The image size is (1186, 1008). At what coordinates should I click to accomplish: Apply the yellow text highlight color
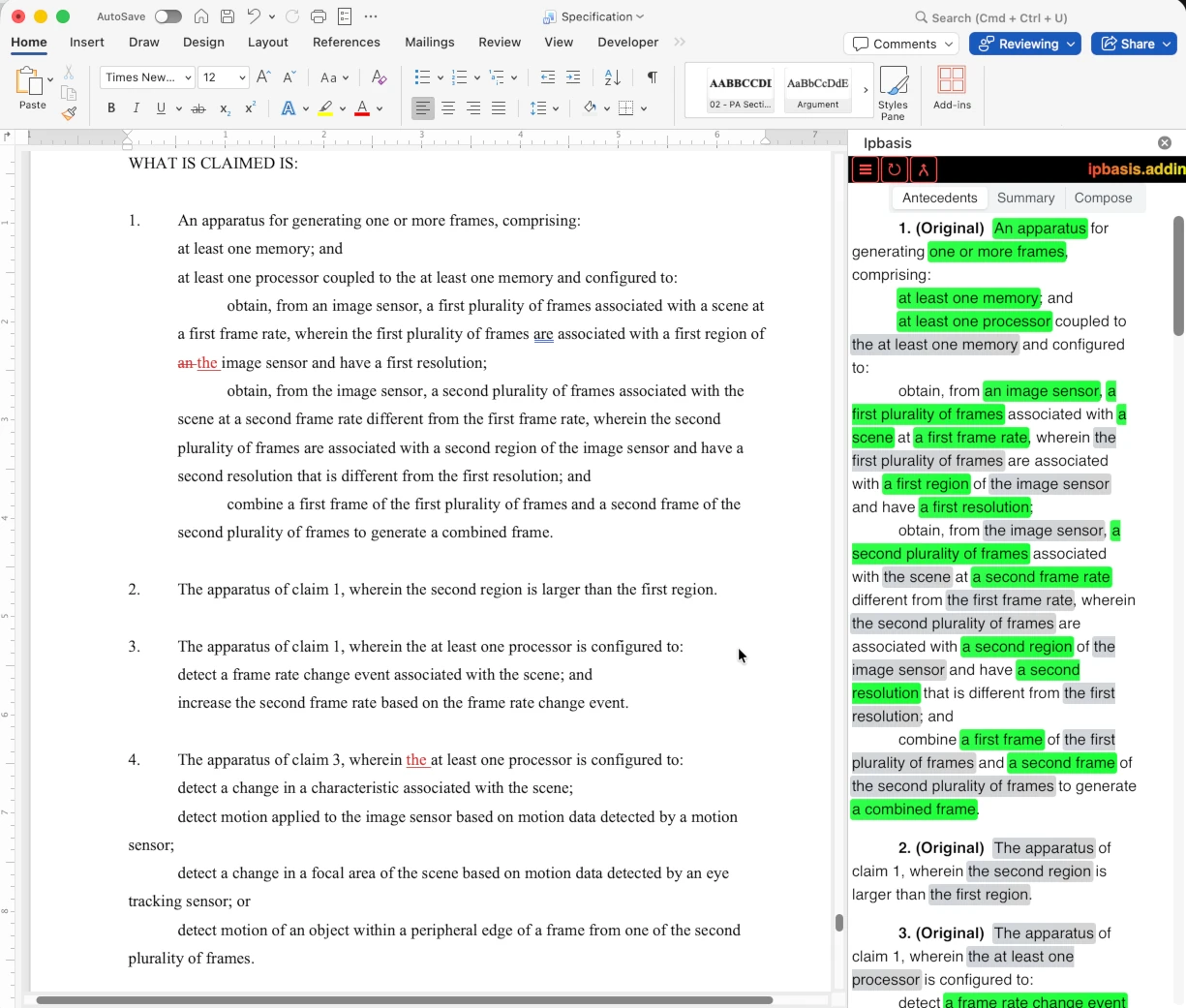[x=325, y=108]
